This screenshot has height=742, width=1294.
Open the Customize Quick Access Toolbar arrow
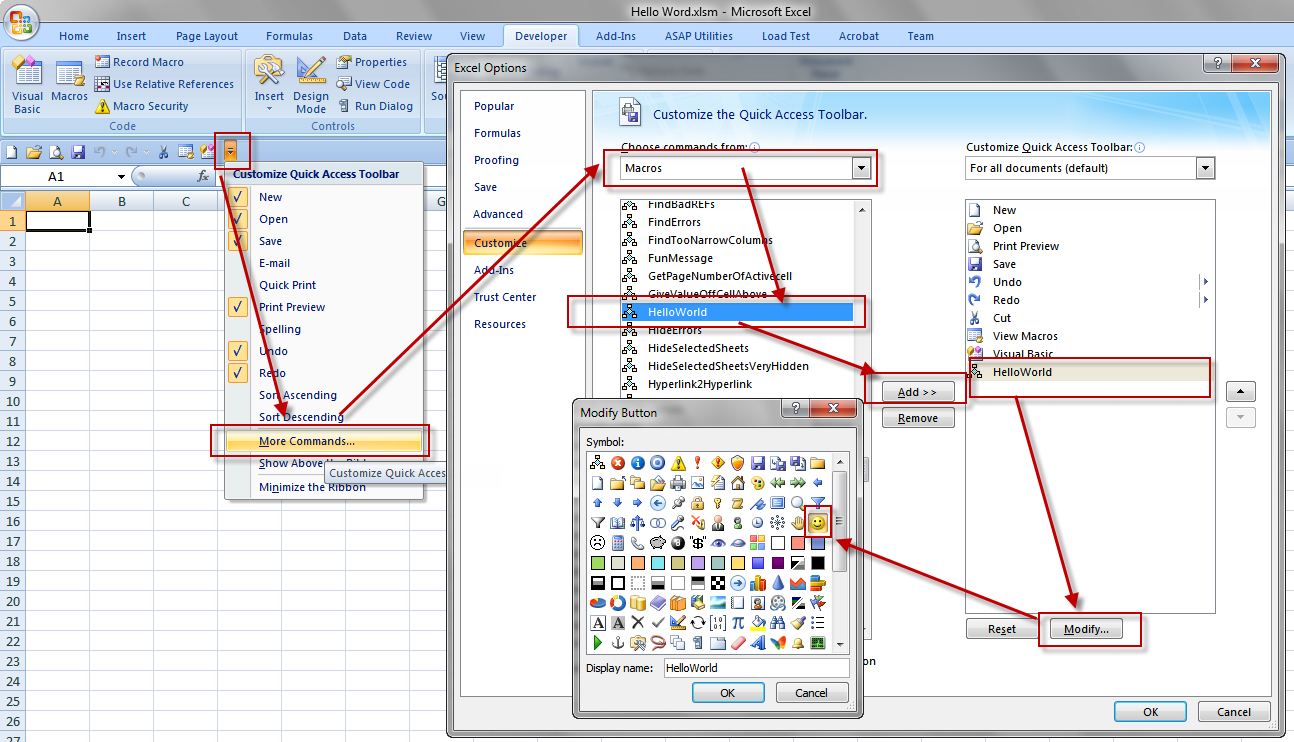tap(231, 151)
